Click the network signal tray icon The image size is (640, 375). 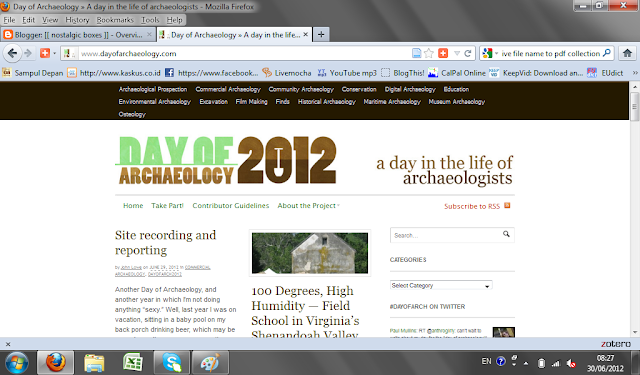click(556, 363)
